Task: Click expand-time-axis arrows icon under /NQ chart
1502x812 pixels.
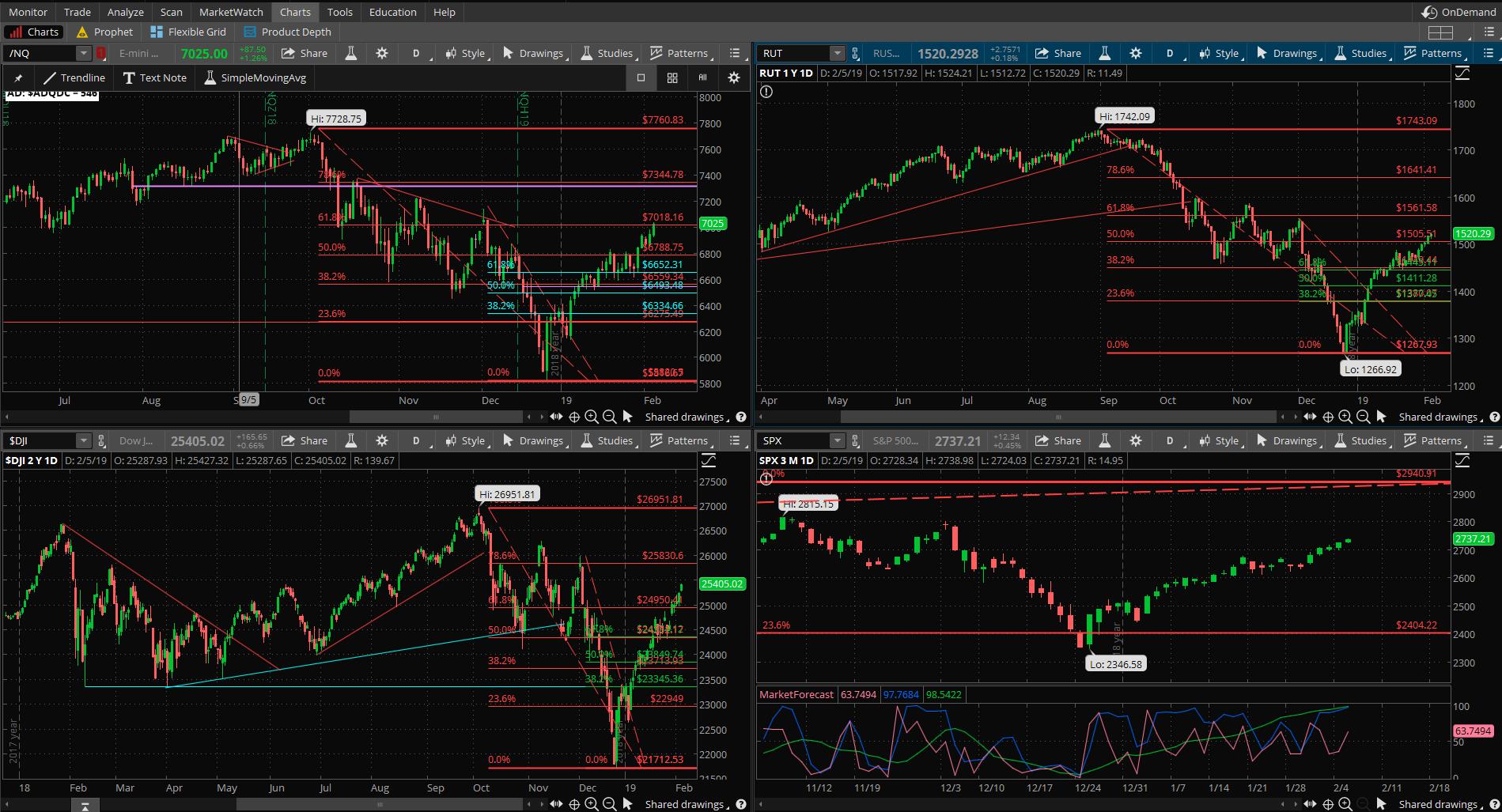Action: click(x=556, y=417)
